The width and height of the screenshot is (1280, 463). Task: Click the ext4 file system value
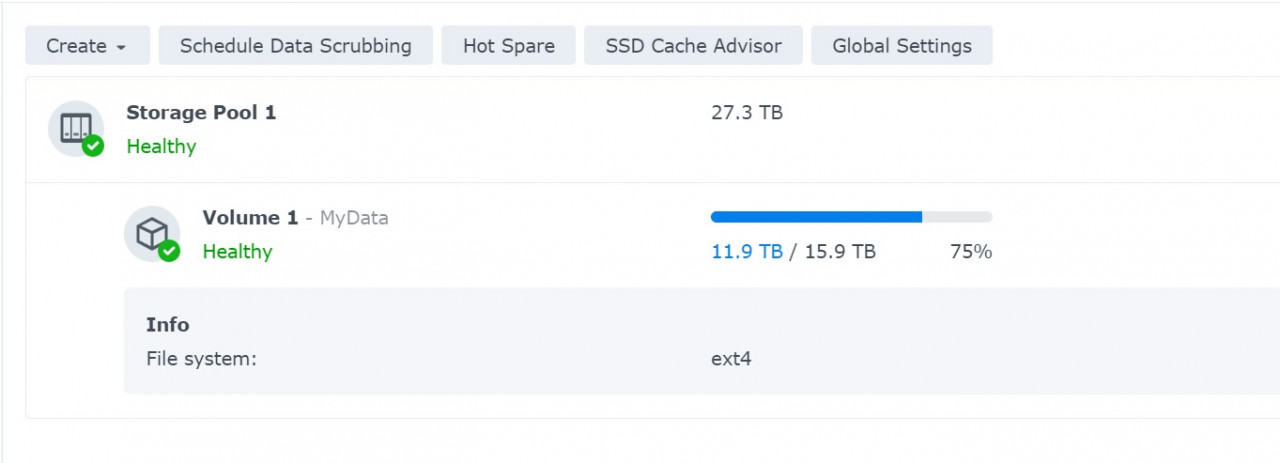click(731, 358)
